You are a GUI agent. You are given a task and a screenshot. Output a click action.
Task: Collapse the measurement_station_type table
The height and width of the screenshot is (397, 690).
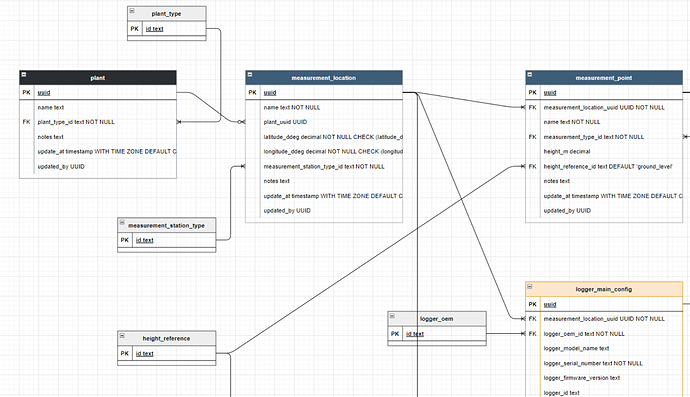(122, 223)
